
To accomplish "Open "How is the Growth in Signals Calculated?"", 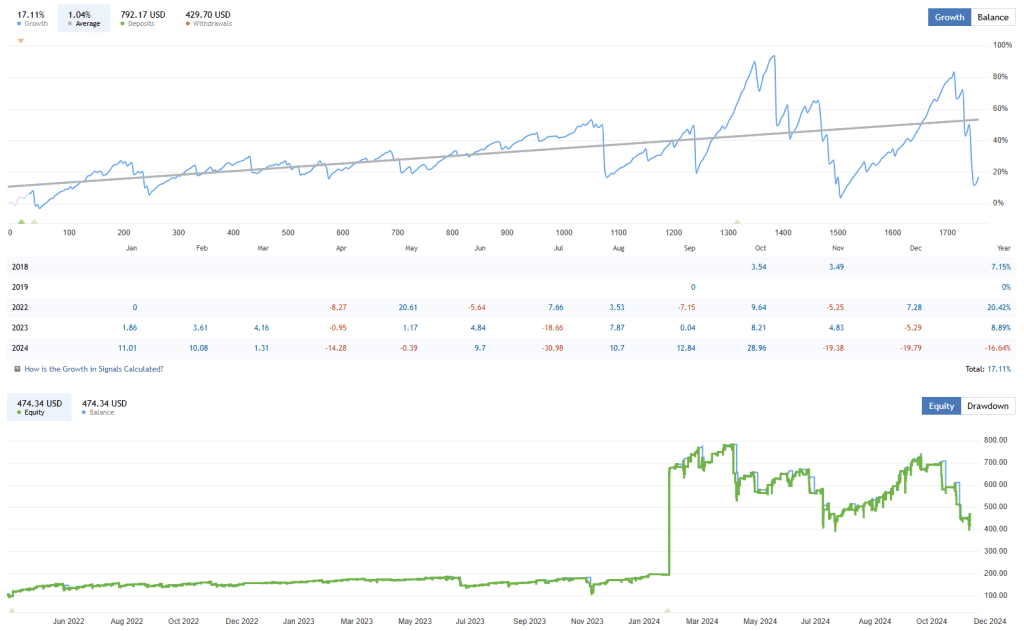I will (x=93, y=369).
